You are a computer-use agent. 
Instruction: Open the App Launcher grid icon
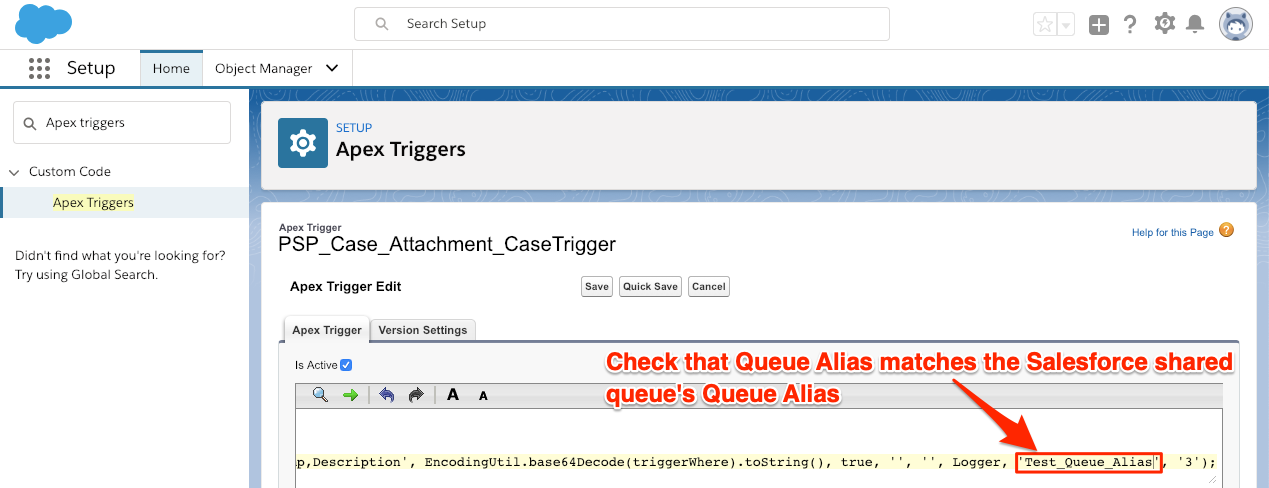point(39,68)
